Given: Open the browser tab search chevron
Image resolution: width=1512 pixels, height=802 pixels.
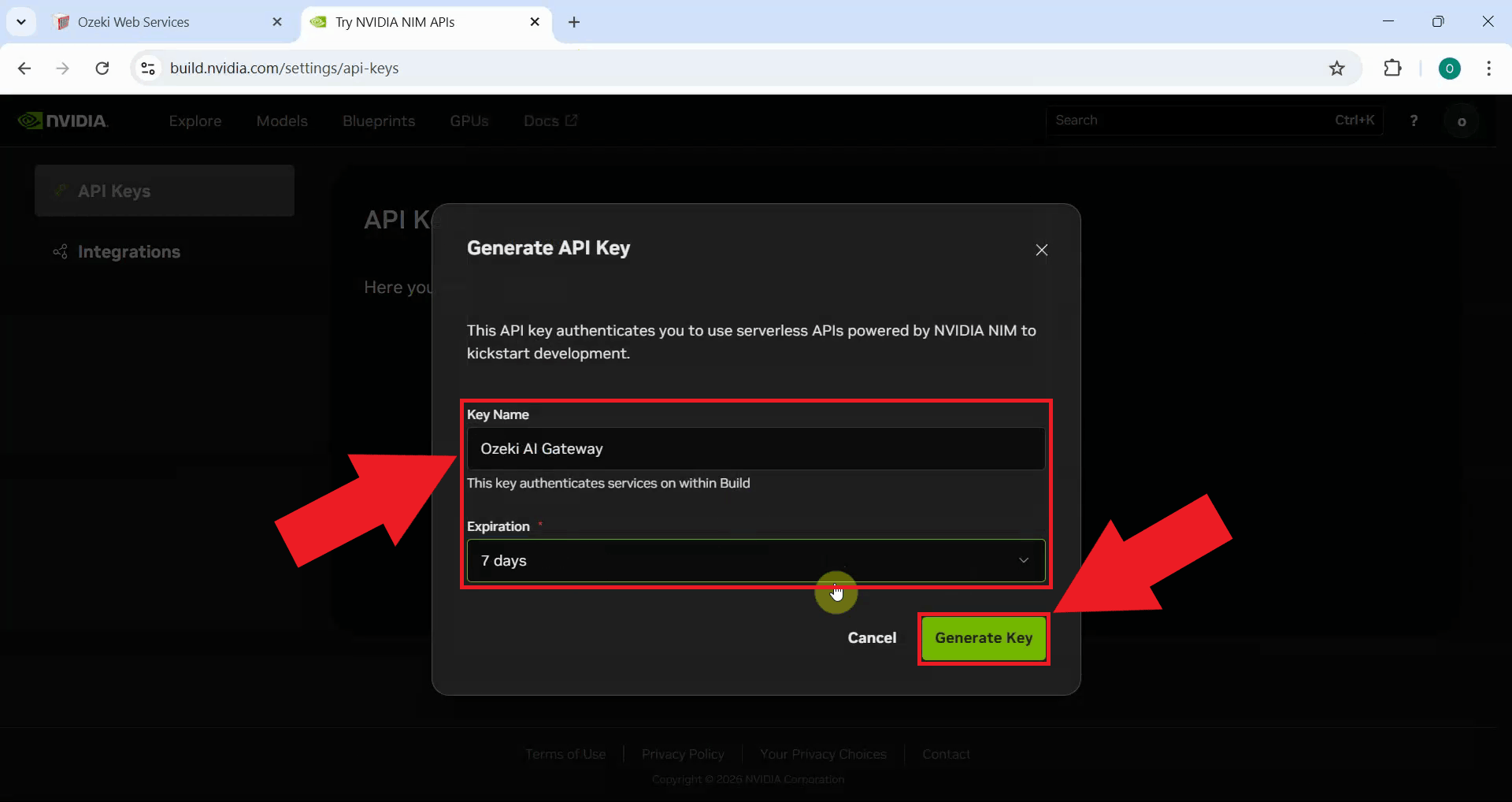Looking at the screenshot, I should (21, 21).
